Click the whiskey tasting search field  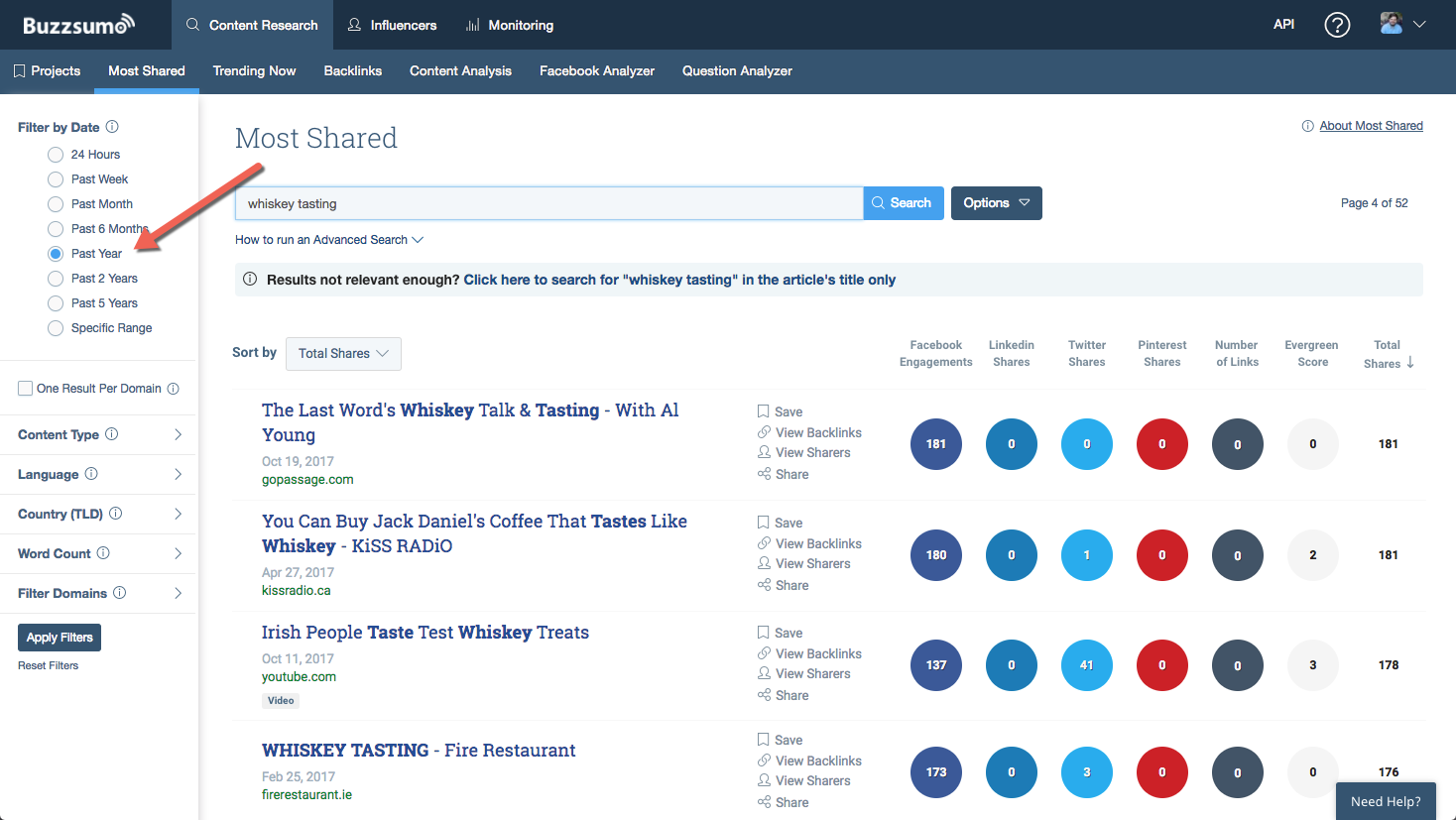(x=549, y=203)
